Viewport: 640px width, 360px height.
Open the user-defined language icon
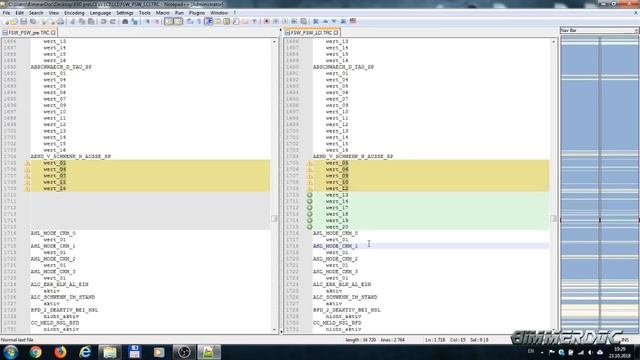[x=218, y=21]
